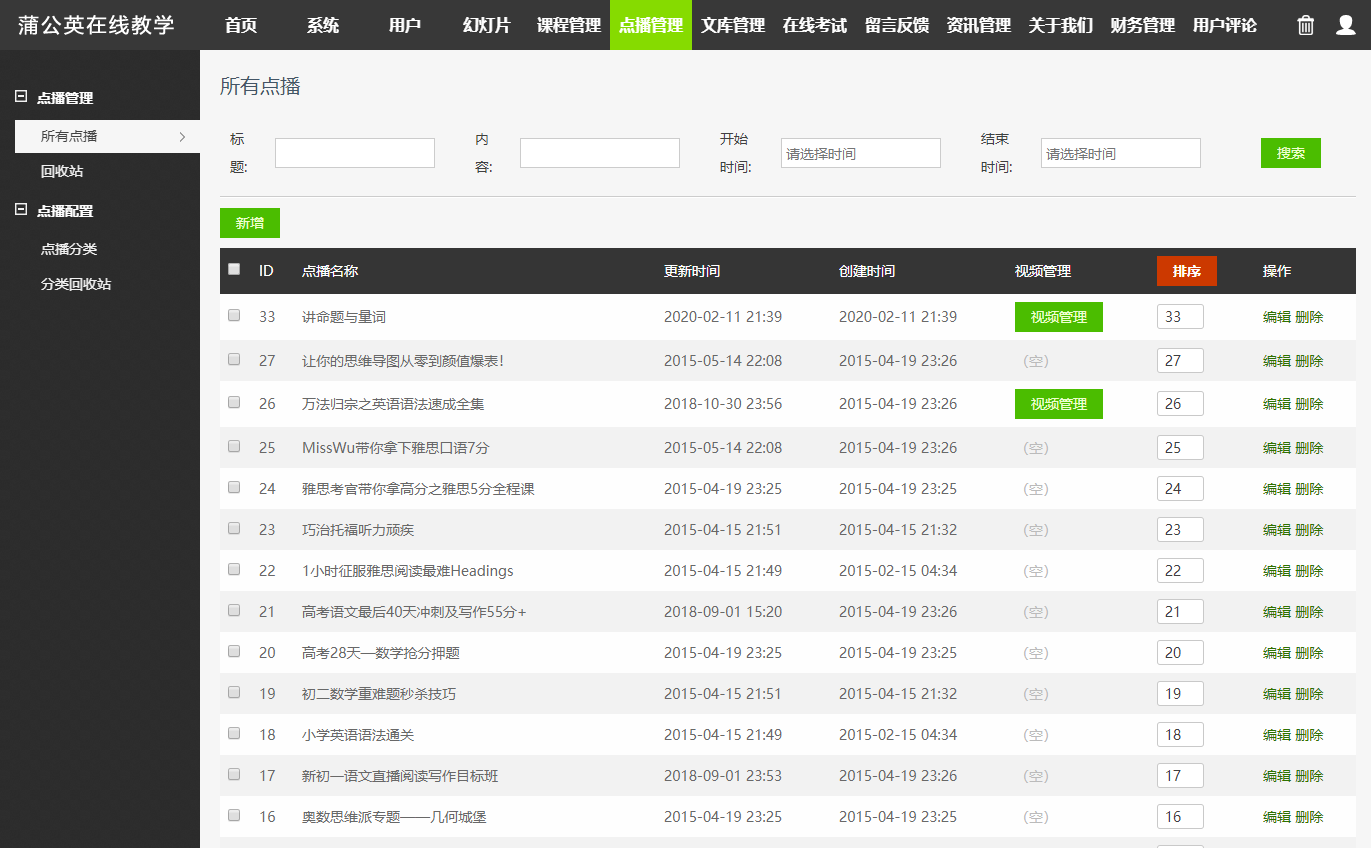The width and height of the screenshot is (1371, 848).
Task: Click the orange 排序 button
Action: [1186, 271]
